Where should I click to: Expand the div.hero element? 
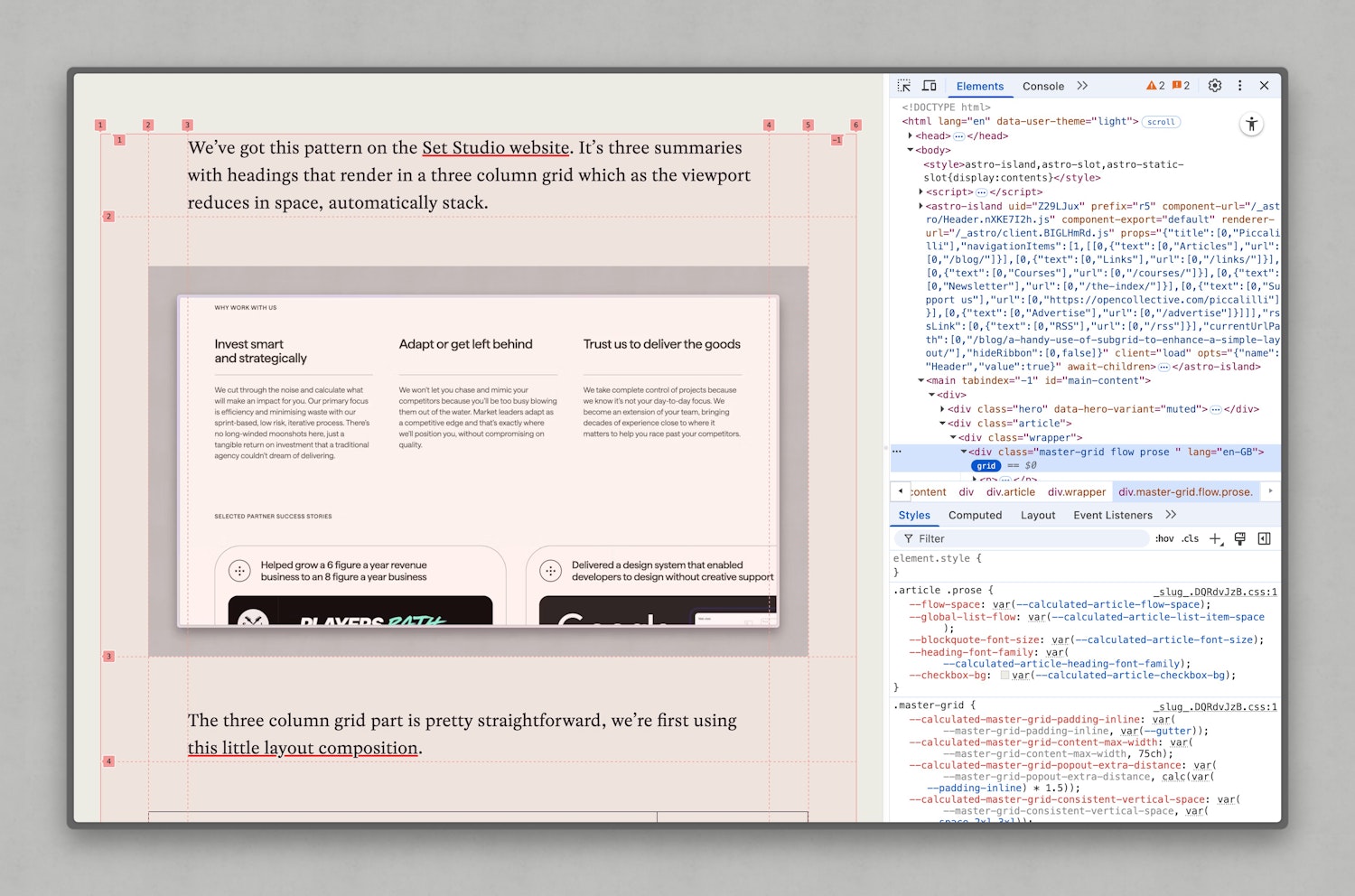(x=943, y=408)
